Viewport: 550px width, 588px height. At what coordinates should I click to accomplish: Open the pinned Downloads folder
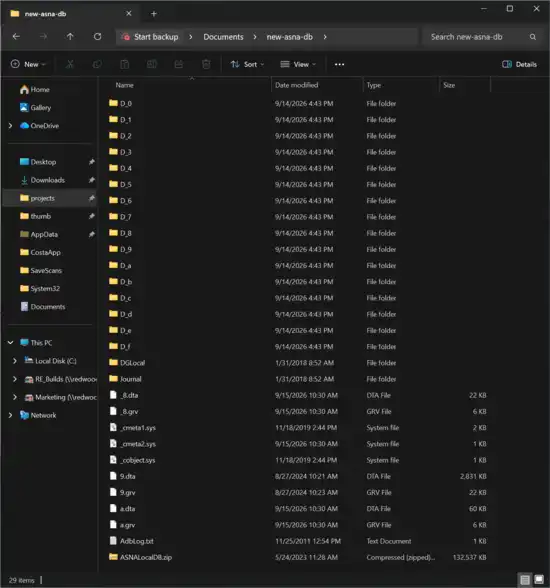point(42,180)
